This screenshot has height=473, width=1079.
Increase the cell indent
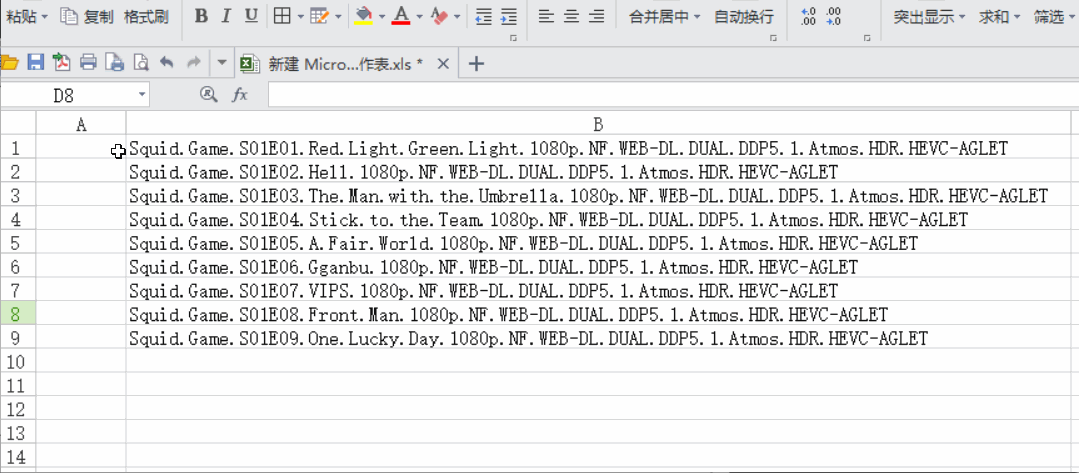(x=509, y=17)
